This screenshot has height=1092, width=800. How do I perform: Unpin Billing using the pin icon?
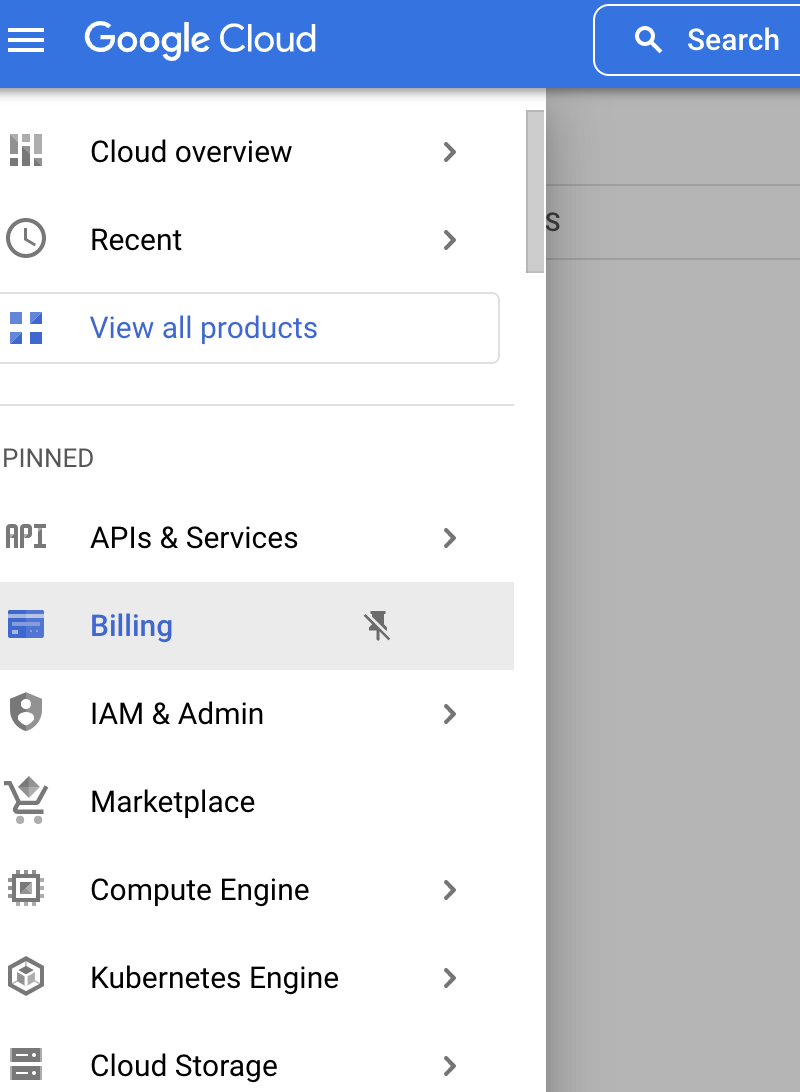point(377,625)
